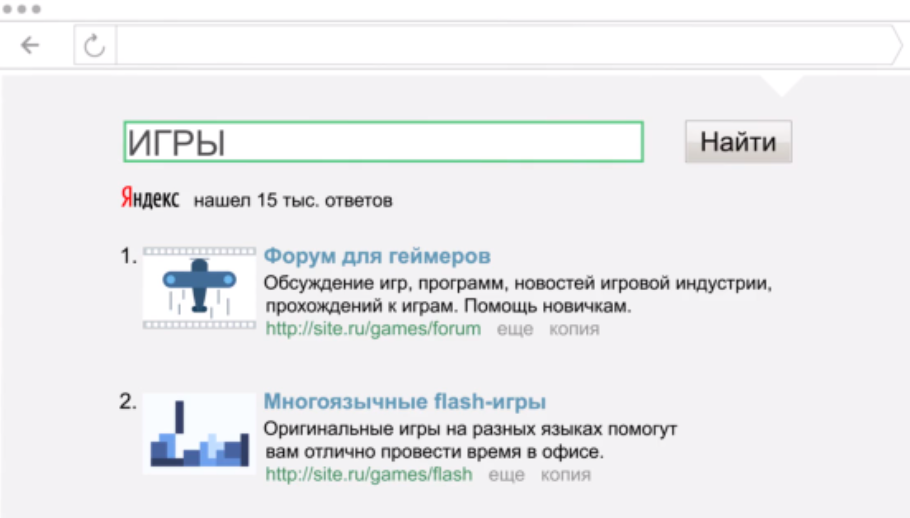
Task: Click the snippet Оригинальные игры на разных языках
Action: 471,440
